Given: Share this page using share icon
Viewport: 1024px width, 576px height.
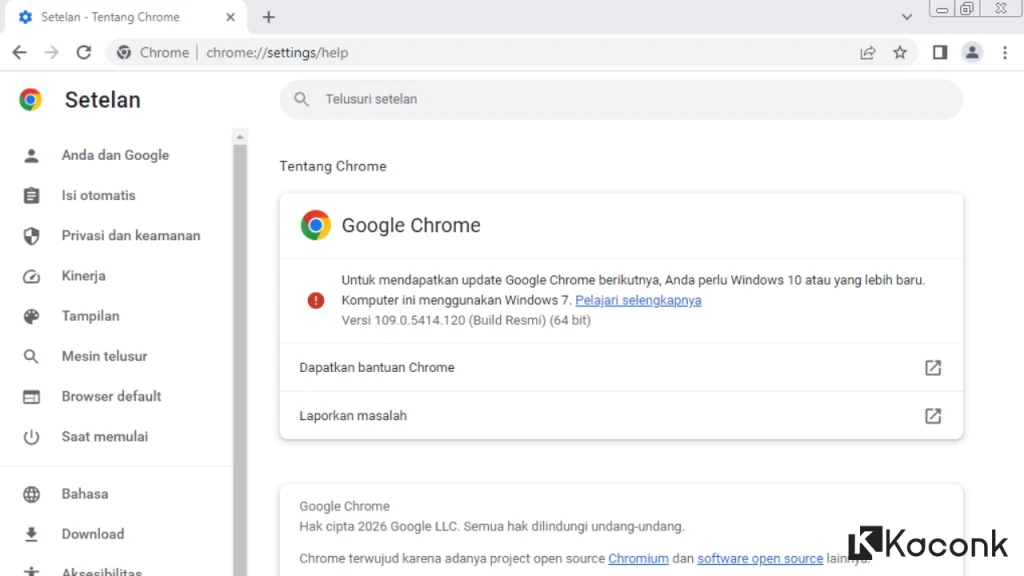Looking at the screenshot, I should tap(867, 52).
